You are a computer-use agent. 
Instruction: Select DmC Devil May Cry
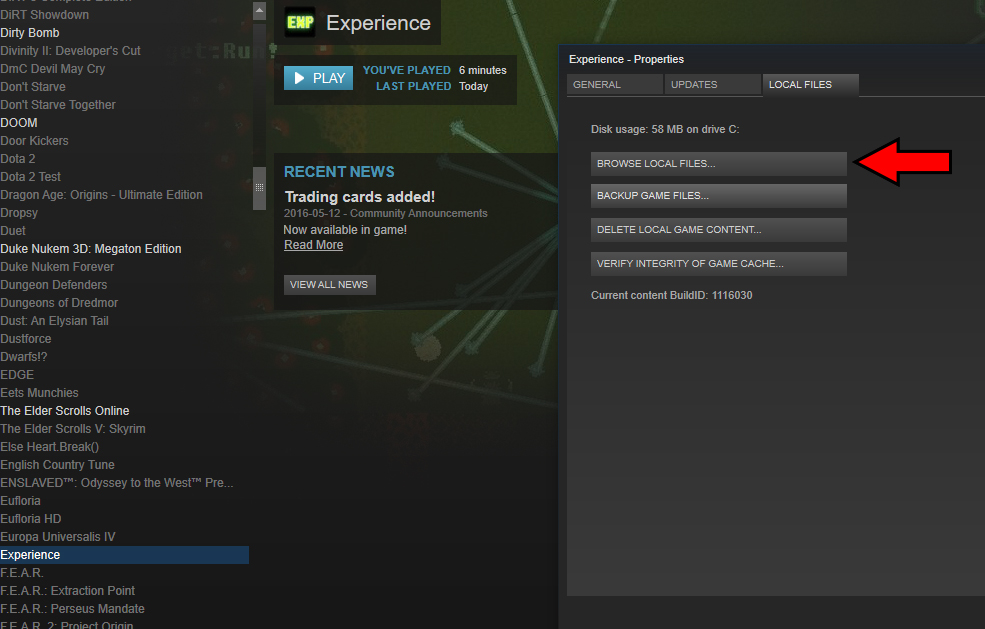coord(53,68)
